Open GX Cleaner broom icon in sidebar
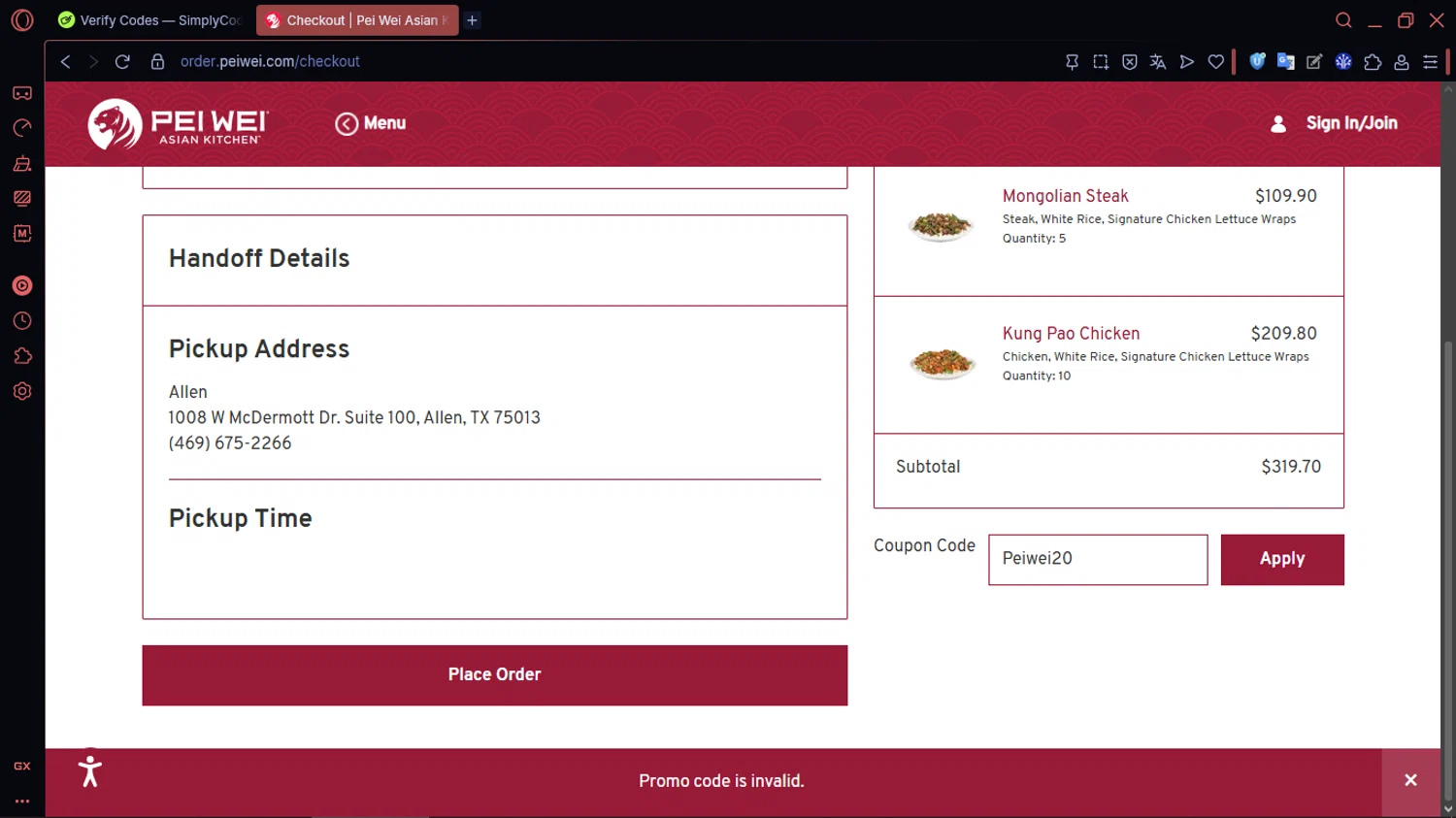 point(22,163)
